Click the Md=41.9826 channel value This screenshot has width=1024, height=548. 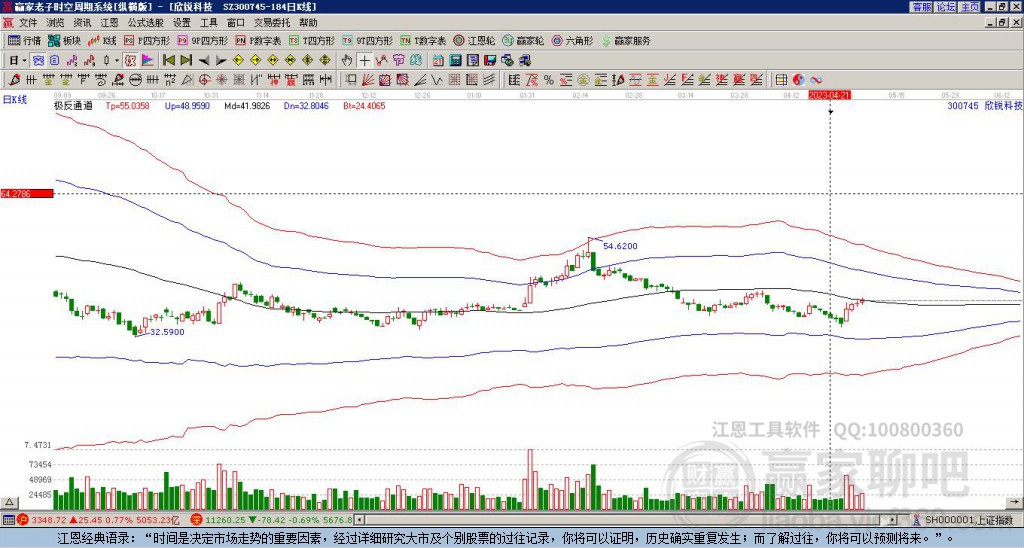(x=247, y=105)
